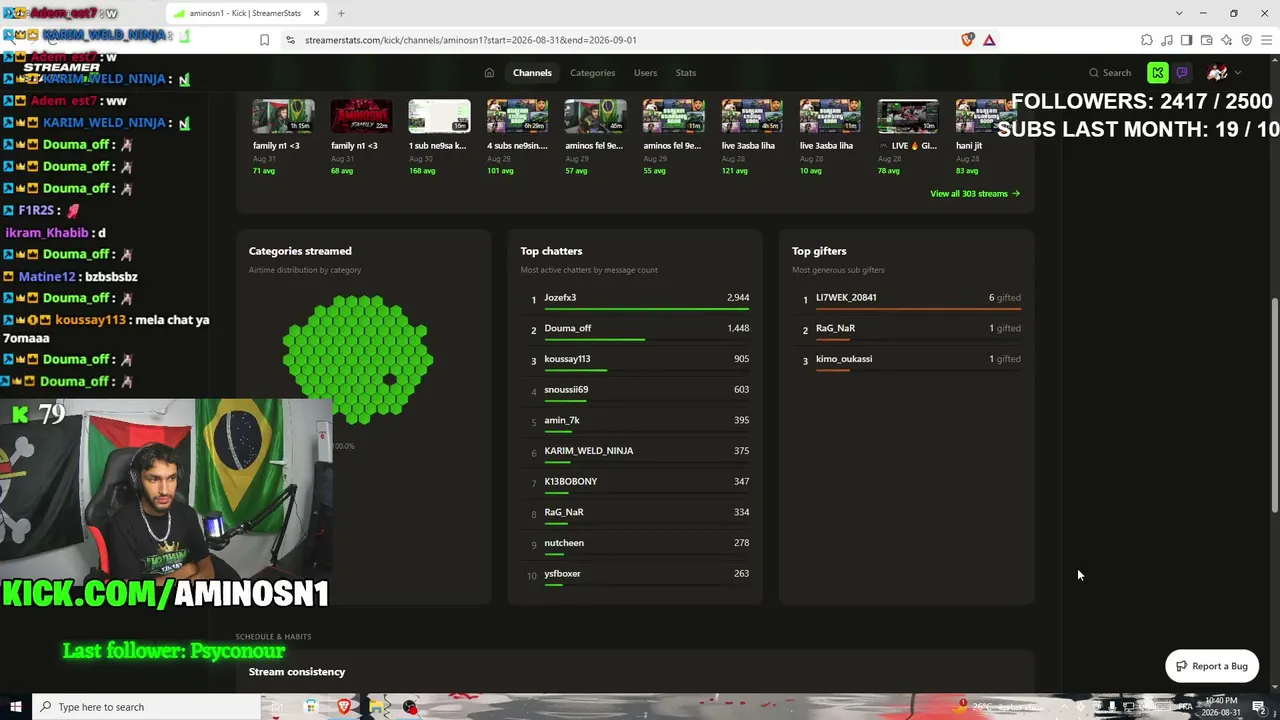Expand the tab search chevron in title bar

click(1179, 13)
